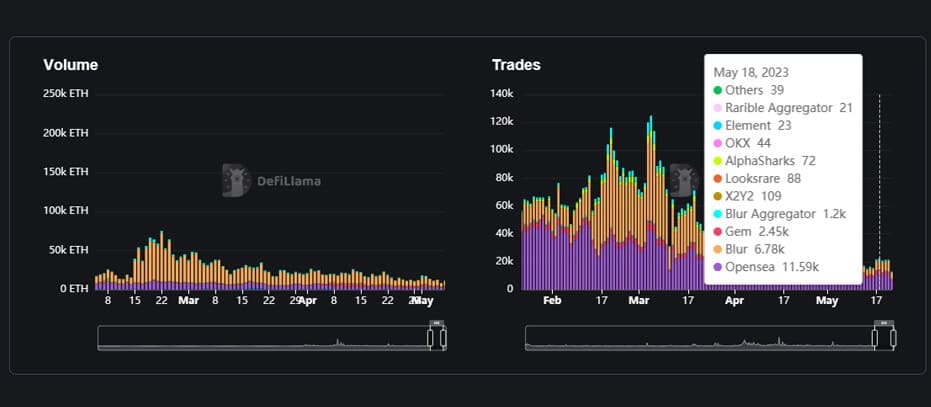The width and height of the screenshot is (931, 407).
Task: Click the Trades chart range slider track
Action: point(700,338)
